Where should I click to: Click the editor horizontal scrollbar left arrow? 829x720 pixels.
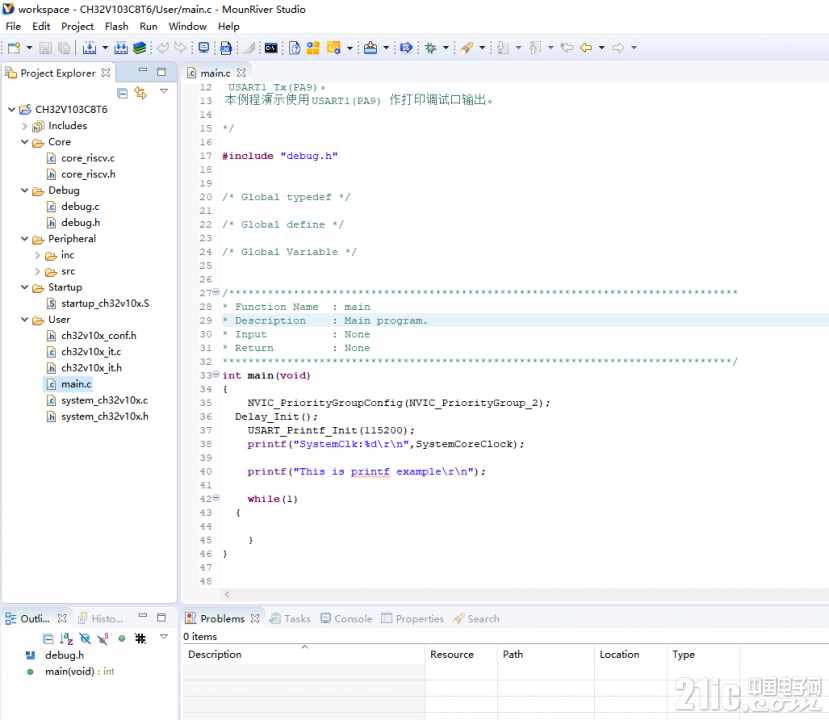point(227,595)
